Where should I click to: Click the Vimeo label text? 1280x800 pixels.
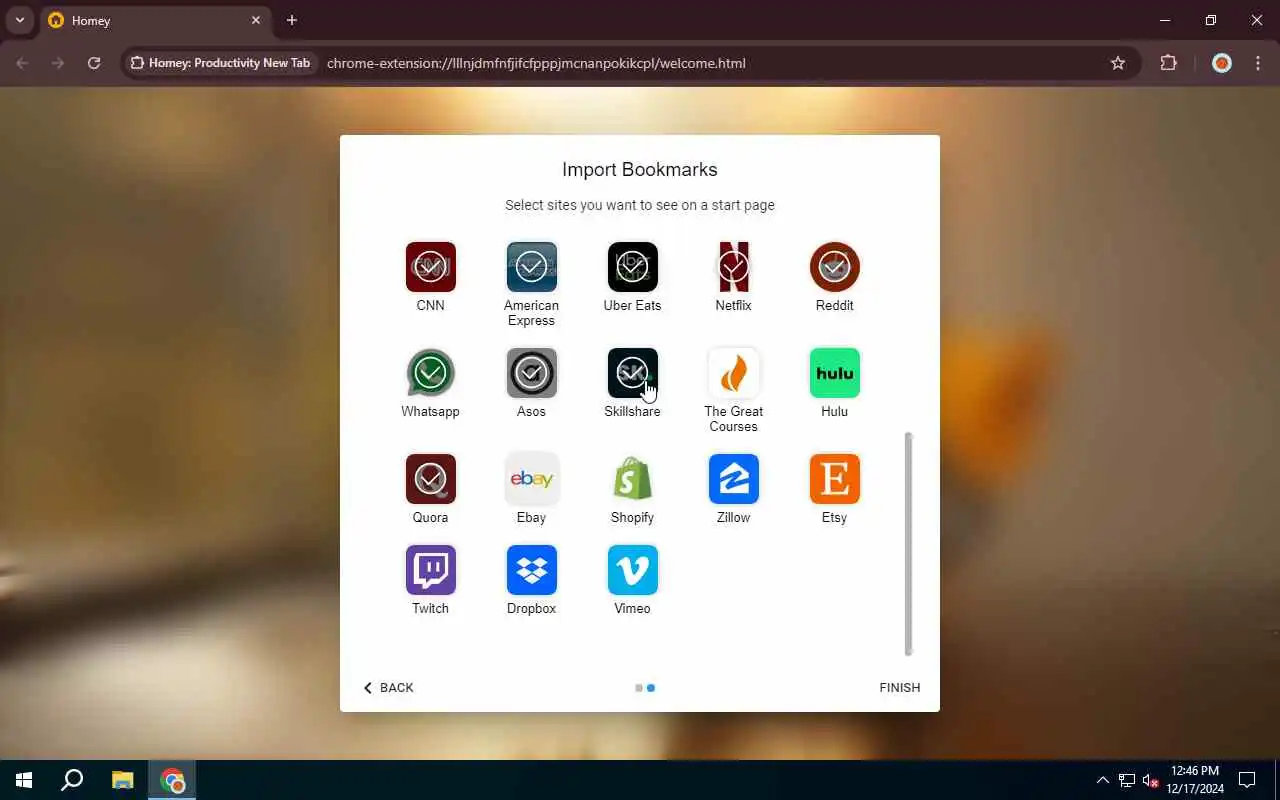(x=632, y=608)
